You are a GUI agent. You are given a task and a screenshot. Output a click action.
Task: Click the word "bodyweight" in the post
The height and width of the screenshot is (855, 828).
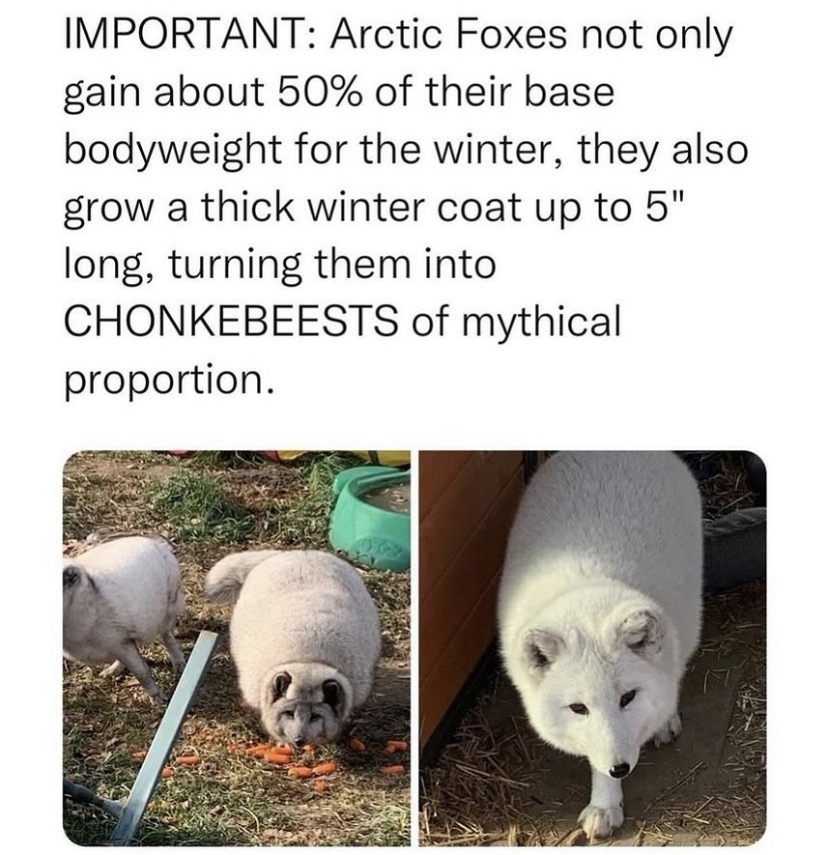tap(172, 153)
